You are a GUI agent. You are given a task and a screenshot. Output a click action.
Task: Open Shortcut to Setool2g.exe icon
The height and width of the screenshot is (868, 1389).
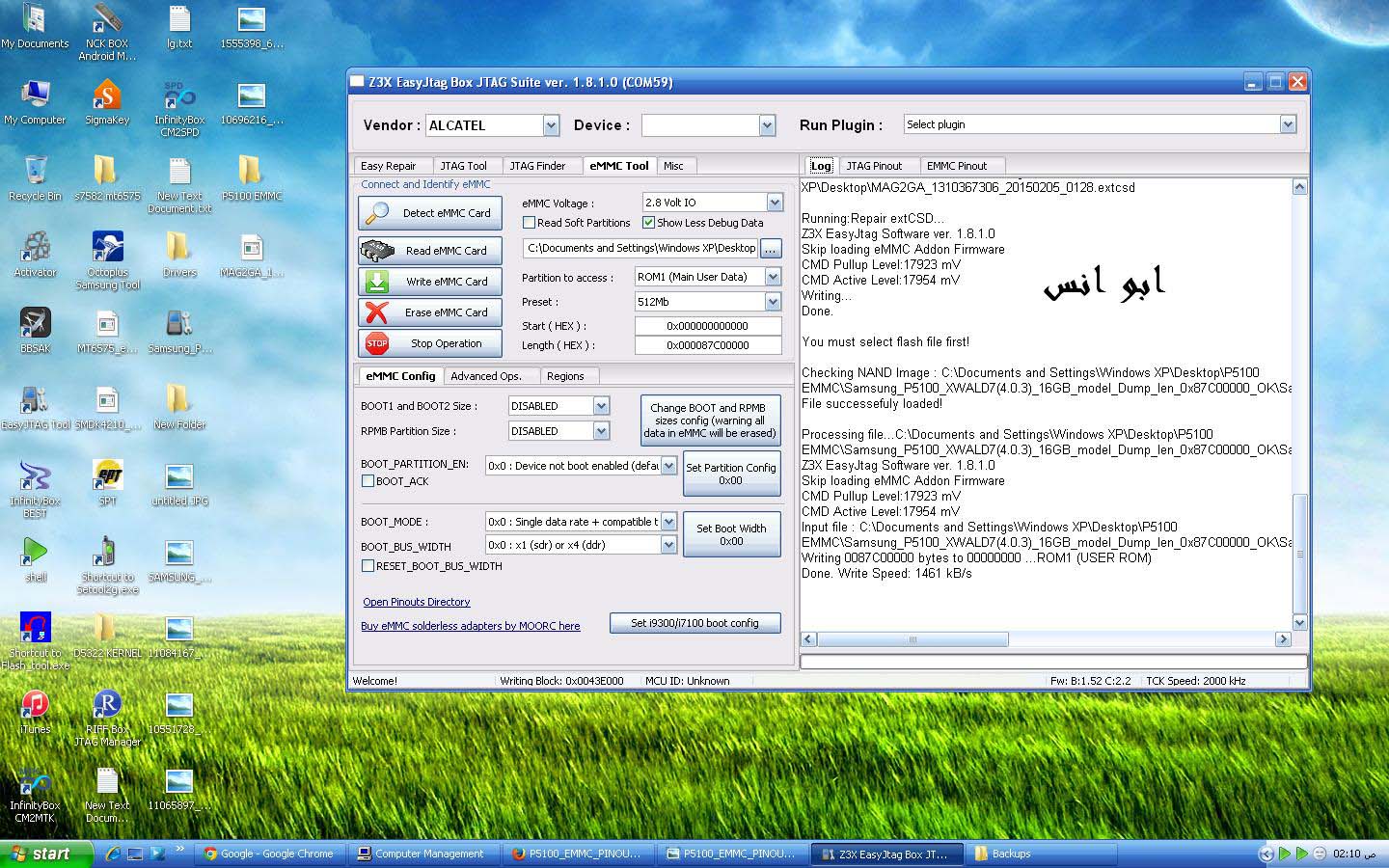[x=107, y=565]
